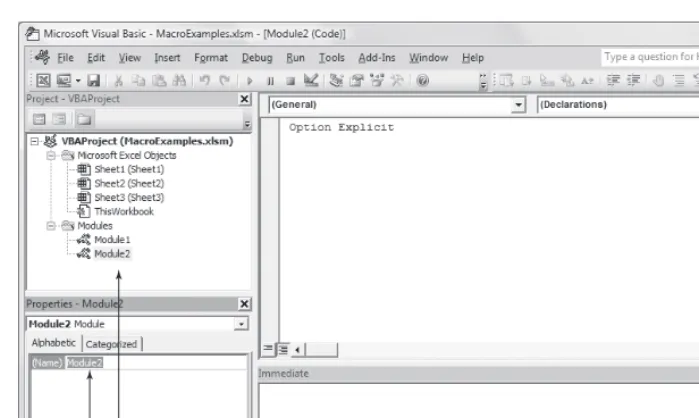Open the Add-Ins menu

click(377, 57)
